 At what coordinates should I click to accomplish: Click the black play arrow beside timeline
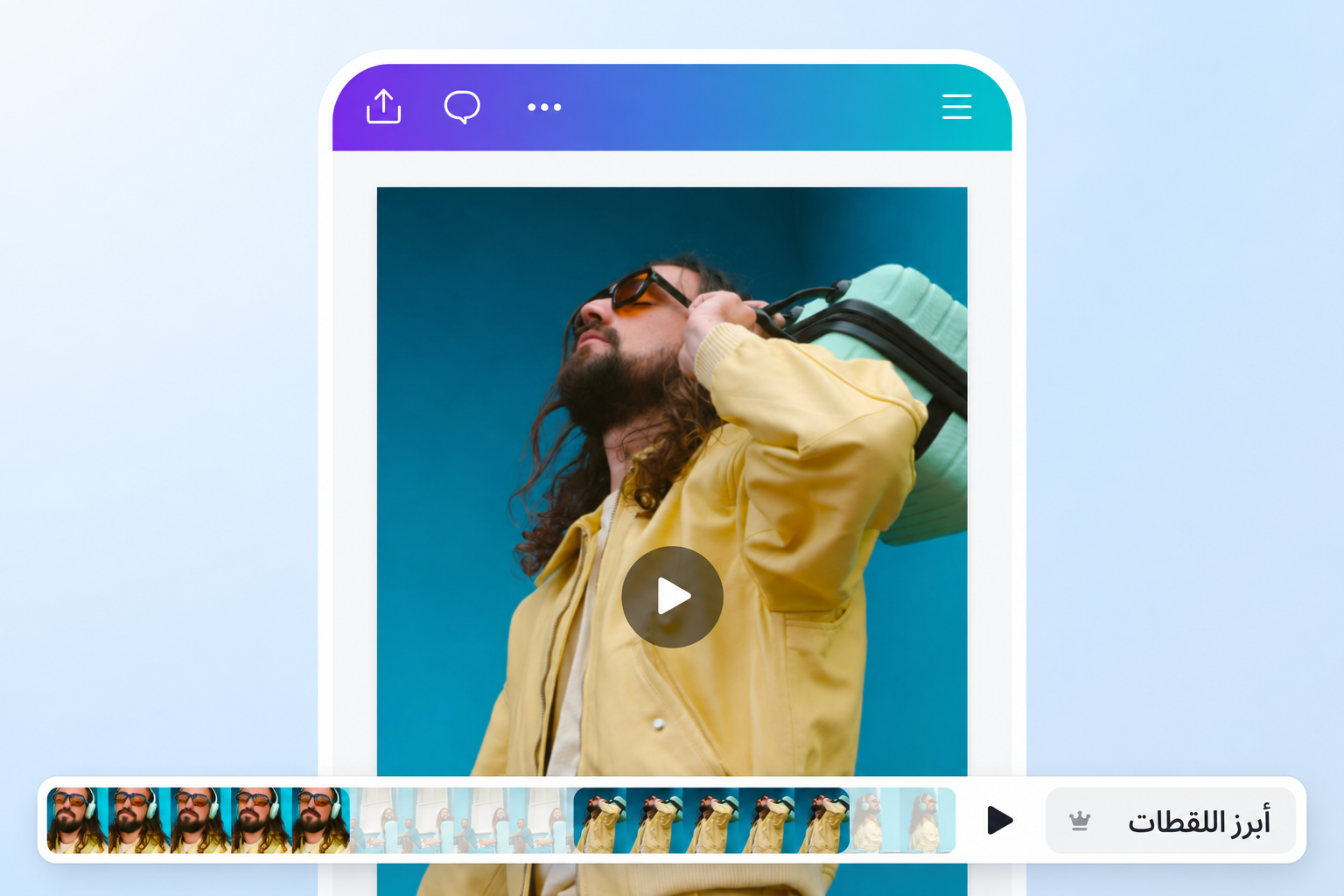point(999,820)
